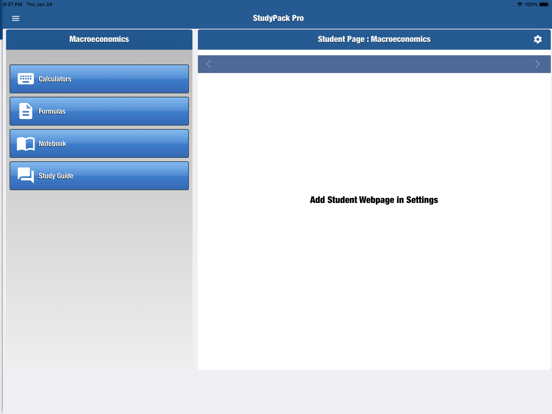Click the Study Guide chat icon

pos(26,175)
